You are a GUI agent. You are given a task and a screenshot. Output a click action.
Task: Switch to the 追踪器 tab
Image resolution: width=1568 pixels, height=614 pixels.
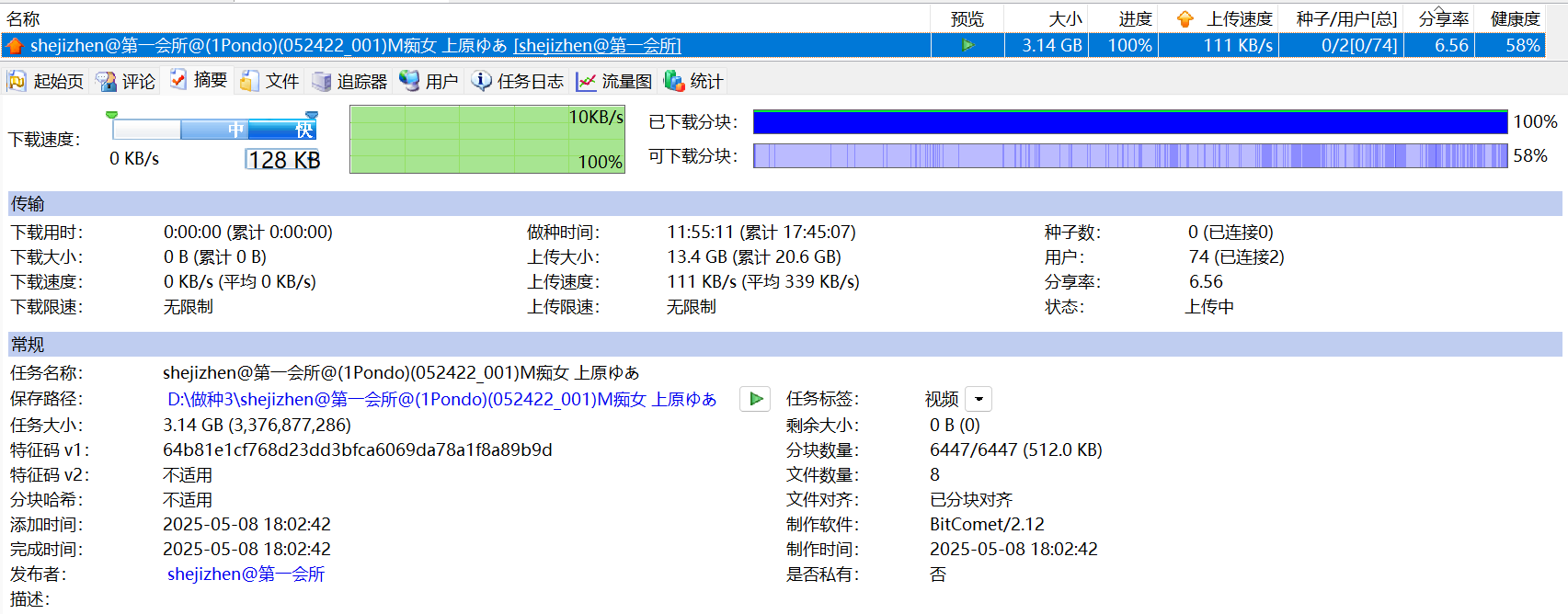coord(349,81)
